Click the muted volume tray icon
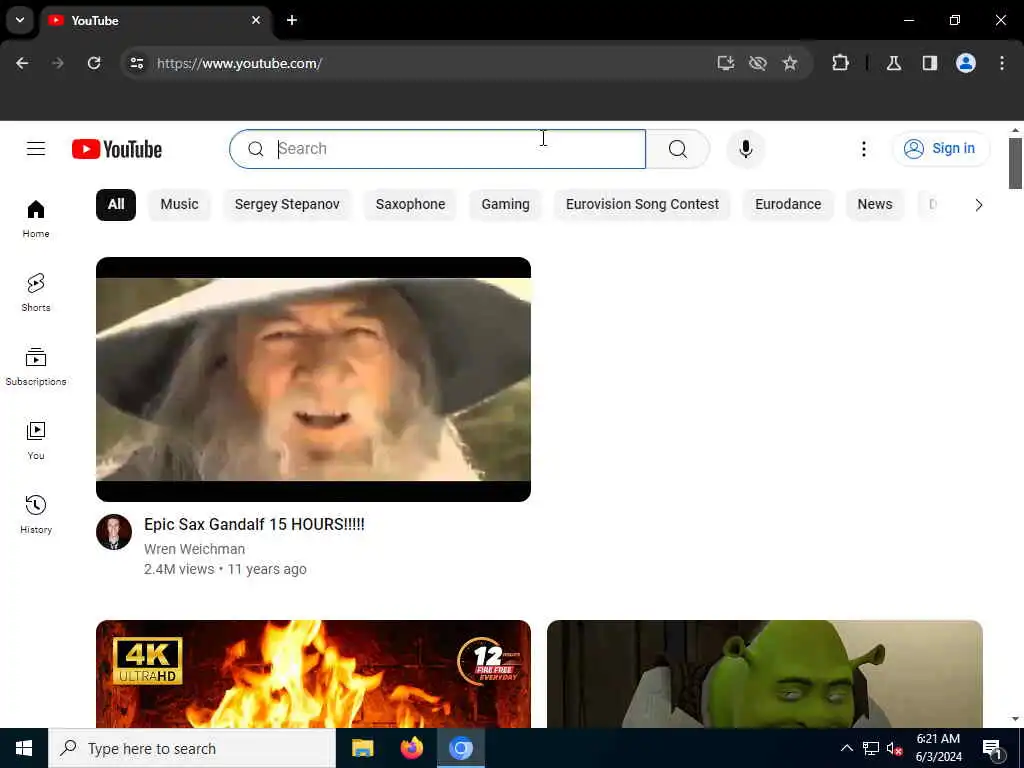This screenshot has height=768, width=1024. (x=895, y=748)
